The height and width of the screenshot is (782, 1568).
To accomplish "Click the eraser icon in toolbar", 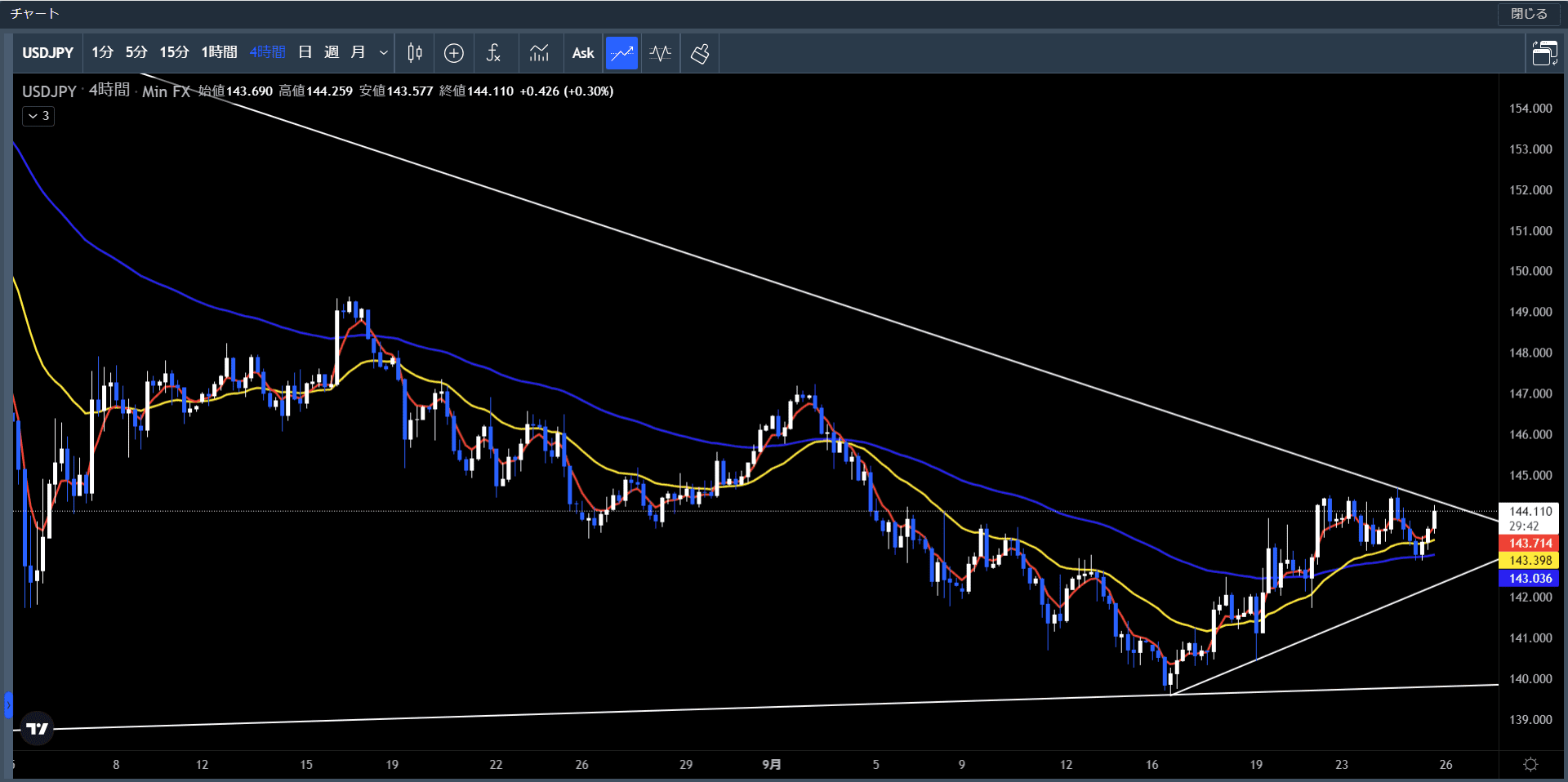I will point(700,53).
